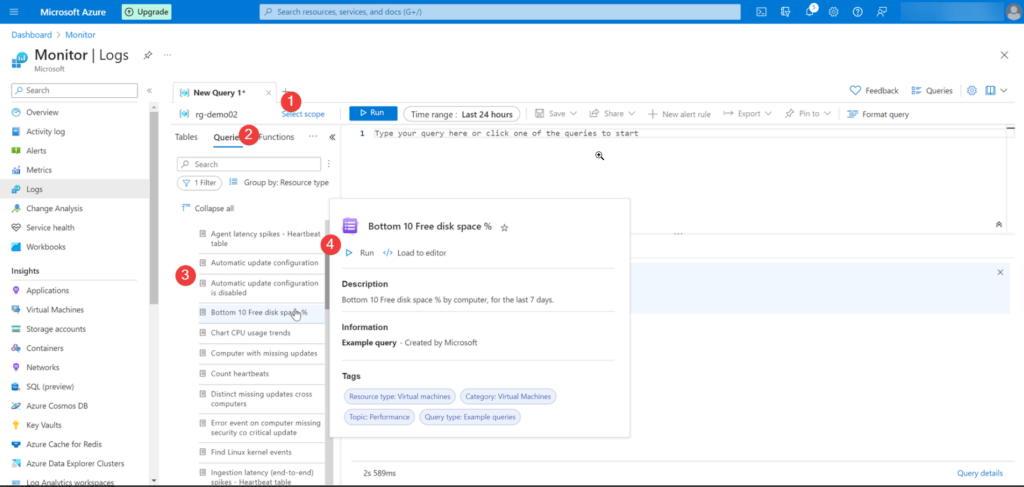Image resolution: width=1024 pixels, height=487 pixels.
Task: Open Overview in the left menu
Action: [42, 112]
